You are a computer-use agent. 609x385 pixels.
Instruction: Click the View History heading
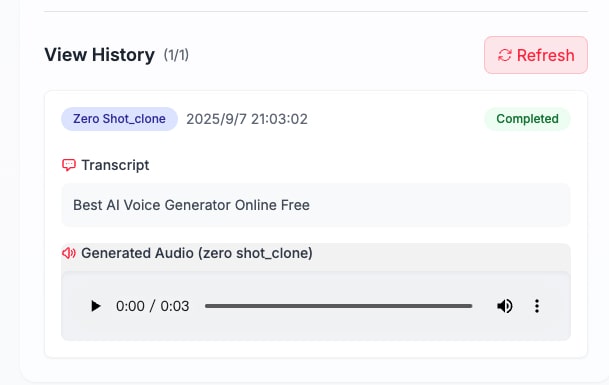click(x=99, y=55)
